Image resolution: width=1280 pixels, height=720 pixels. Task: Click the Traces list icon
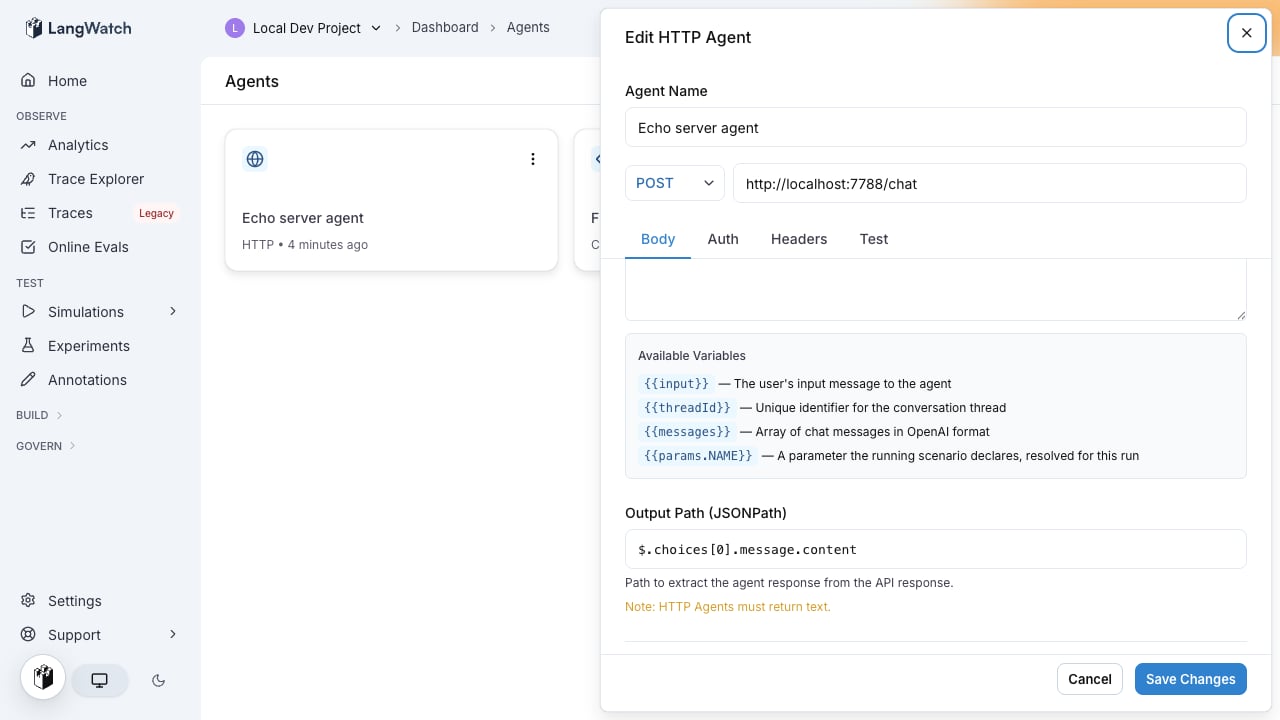point(28,213)
